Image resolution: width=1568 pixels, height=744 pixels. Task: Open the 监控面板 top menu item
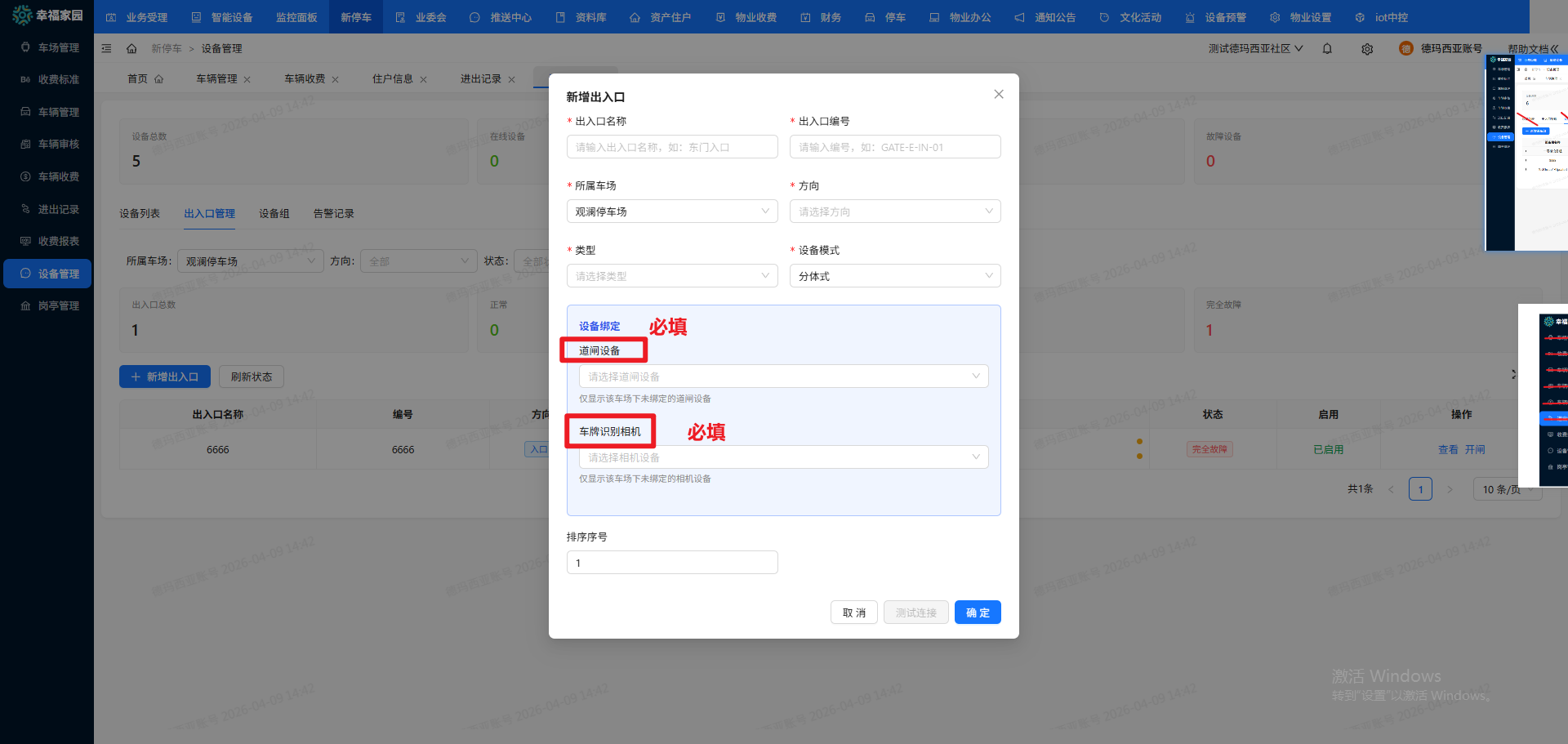pos(296,17)
